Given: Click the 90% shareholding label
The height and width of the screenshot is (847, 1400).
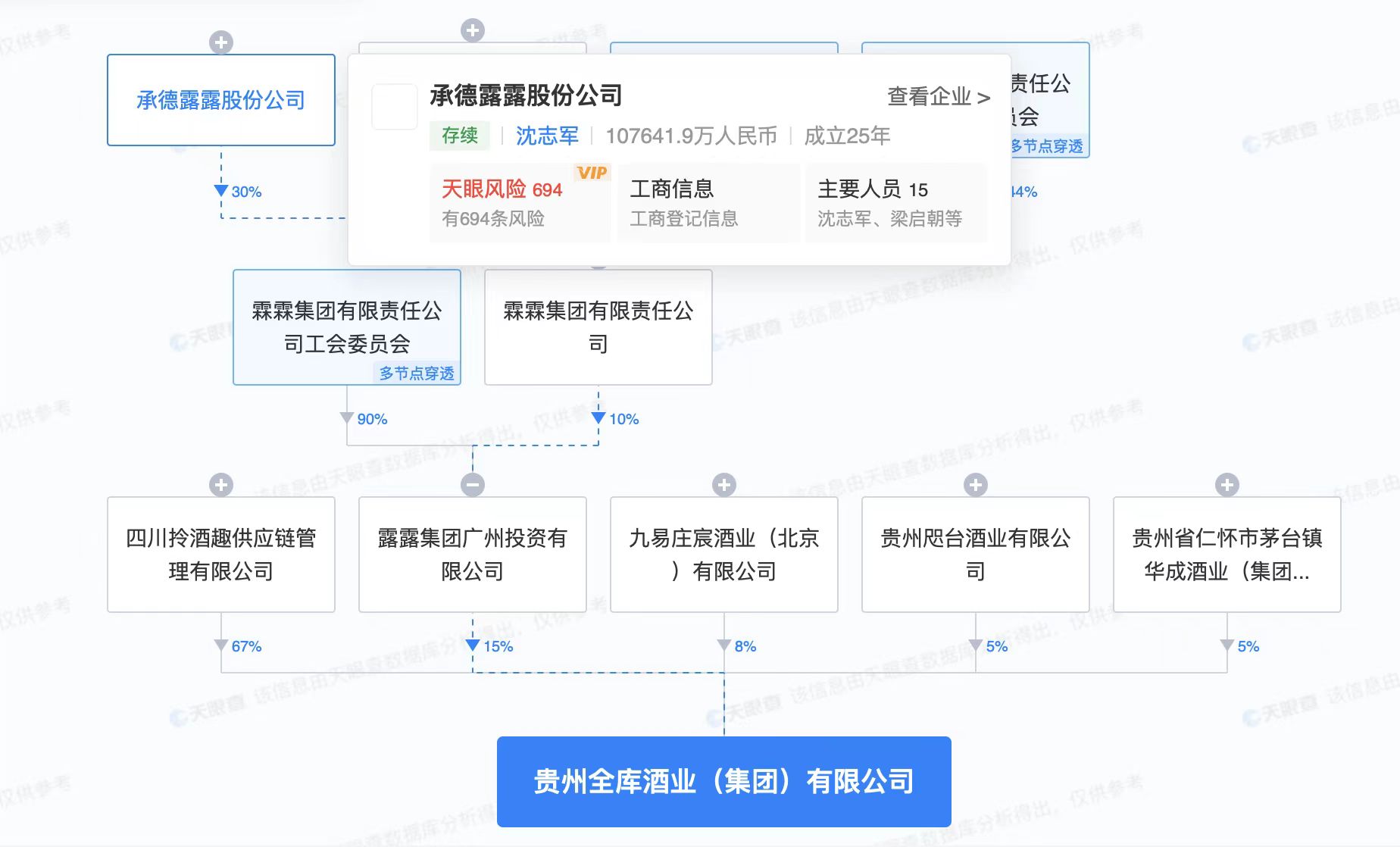Looking at the screenshot, I should [372, 419].
